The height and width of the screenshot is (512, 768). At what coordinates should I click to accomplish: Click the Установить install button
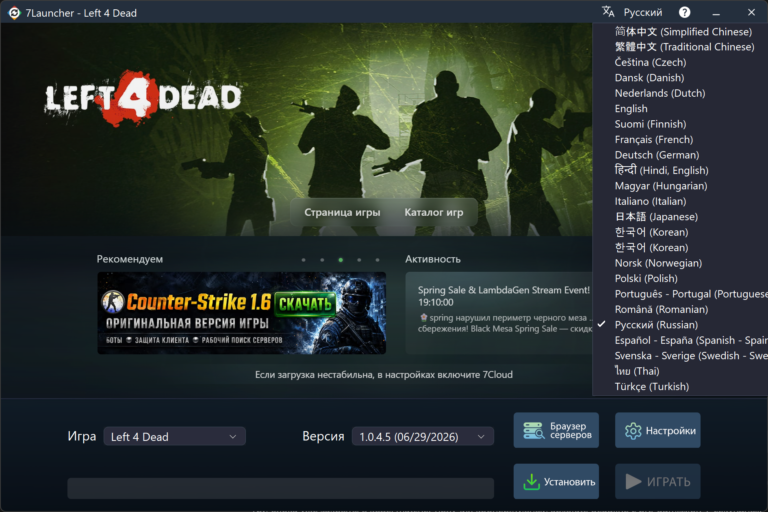coord(556,482)
